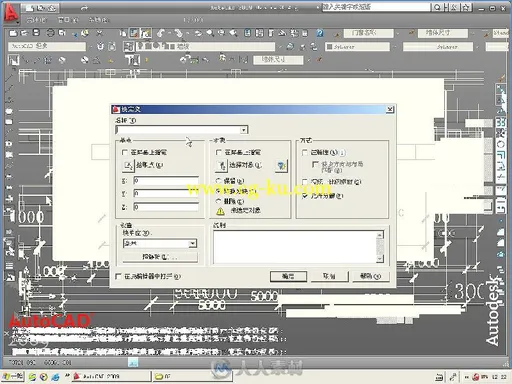Click the base point Z input field

click(x=166, y=207)
